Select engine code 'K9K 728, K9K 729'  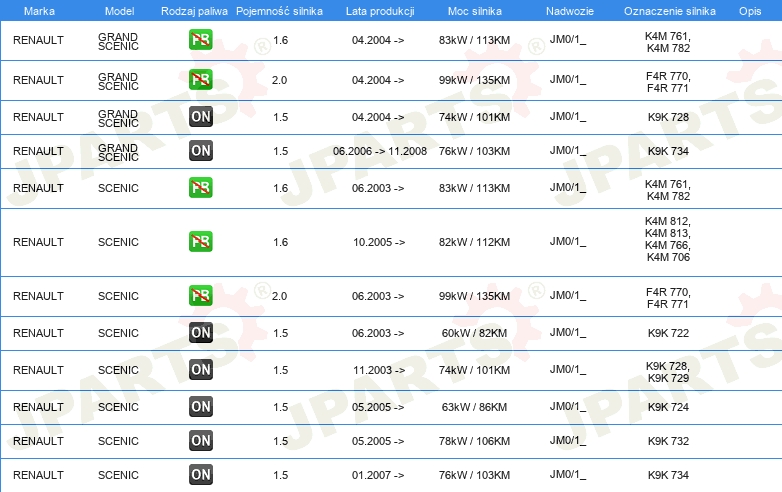tap(668, 372)
